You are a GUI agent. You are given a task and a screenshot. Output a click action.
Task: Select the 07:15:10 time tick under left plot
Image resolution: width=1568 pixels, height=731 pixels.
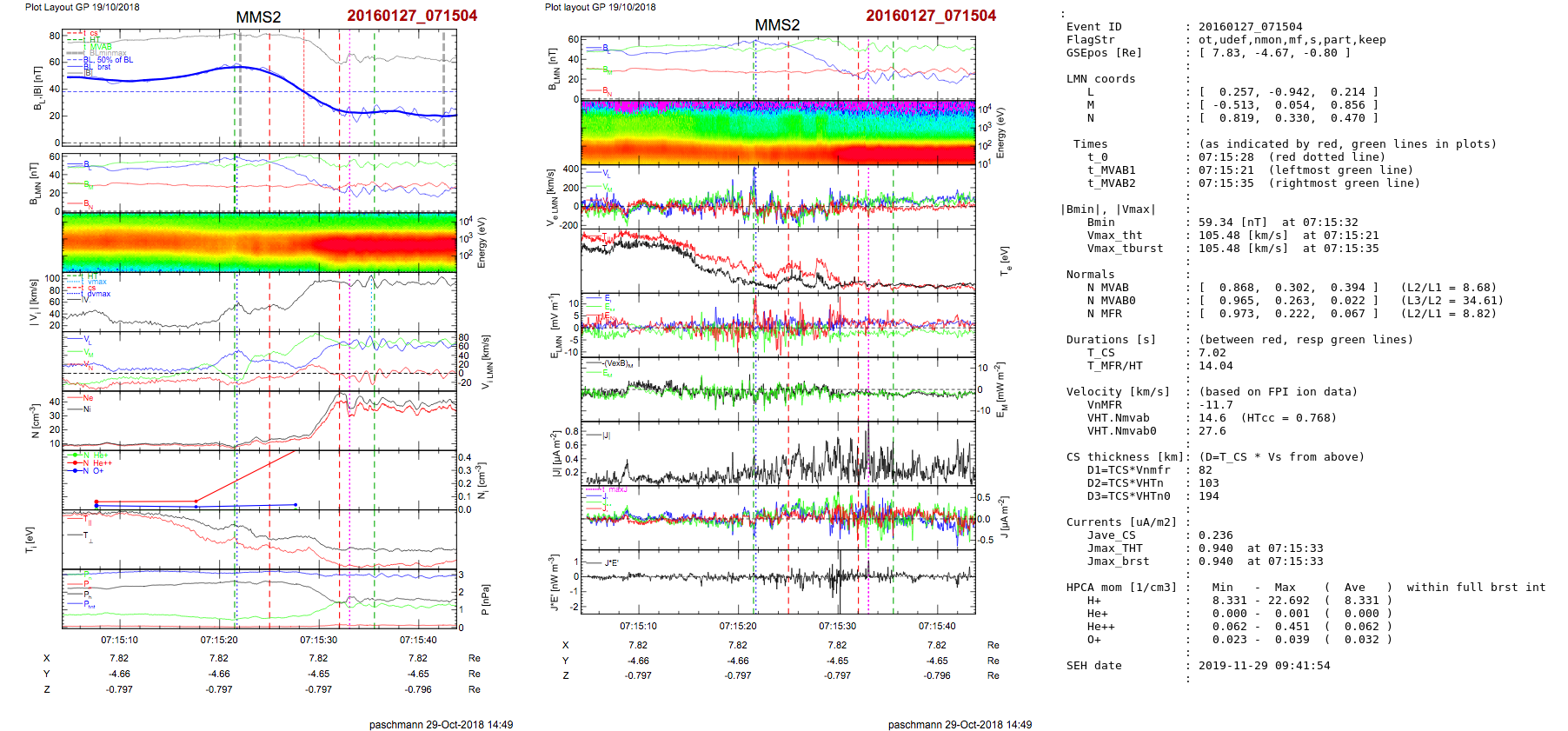tap(119, 640)
